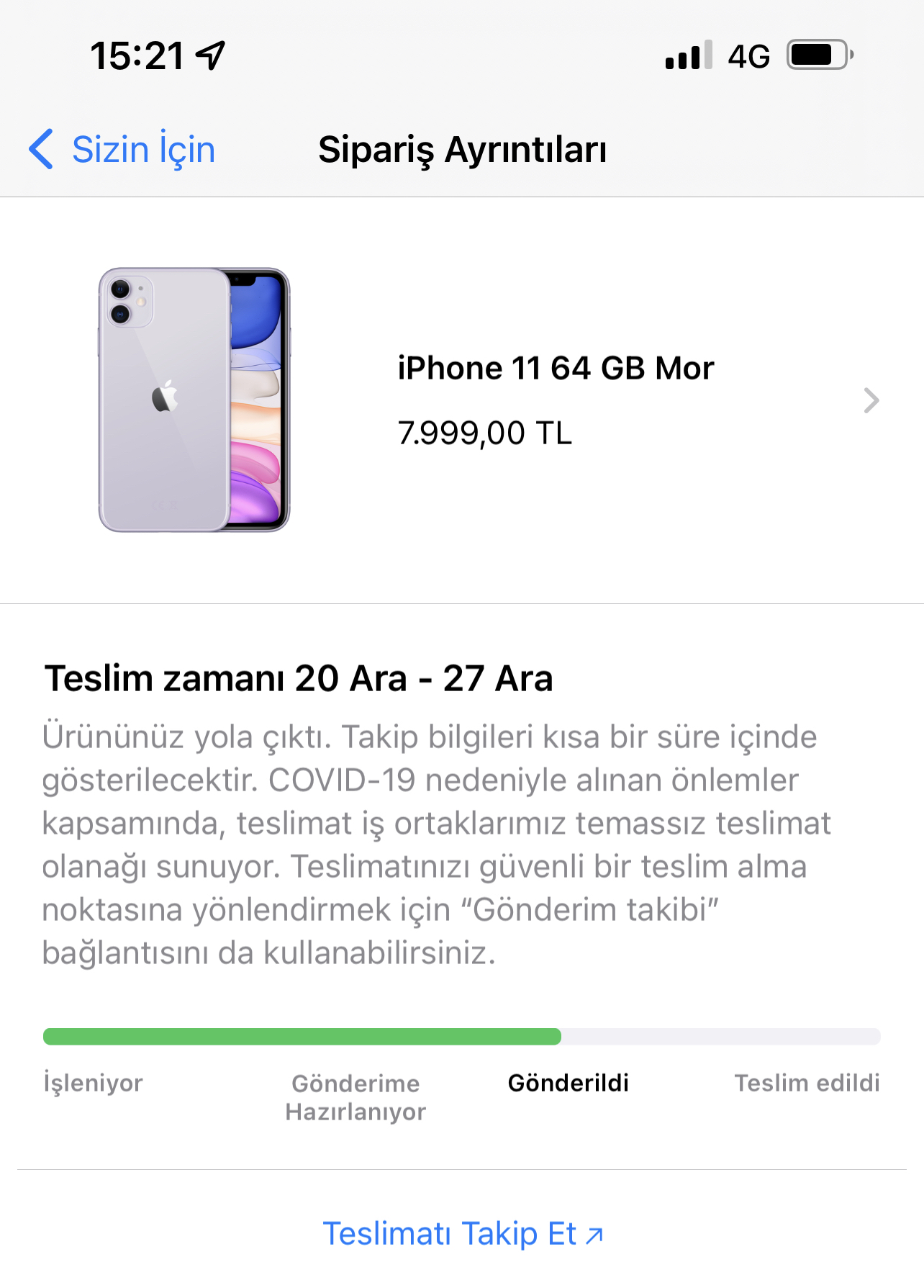Expand item details with gray chevron

(x=871, y=400)
